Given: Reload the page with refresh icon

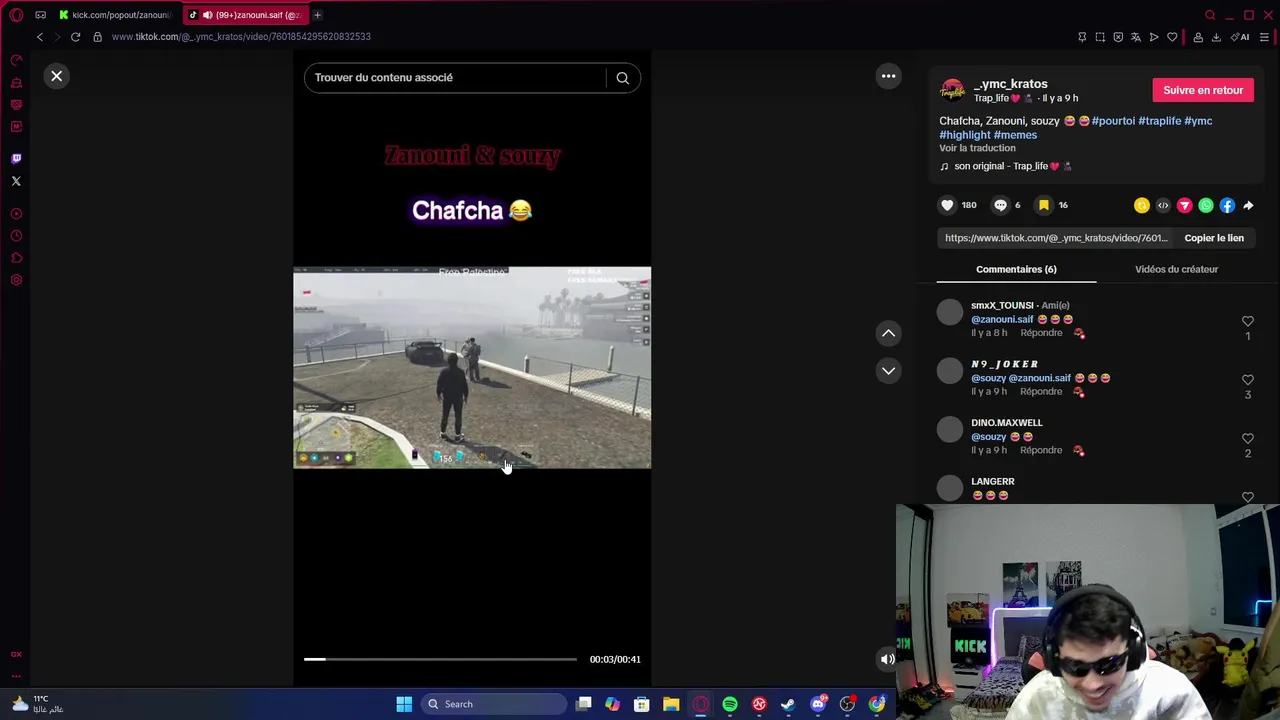Looking at the screenshot, I should pyautogui.click(x=75, y=37).
